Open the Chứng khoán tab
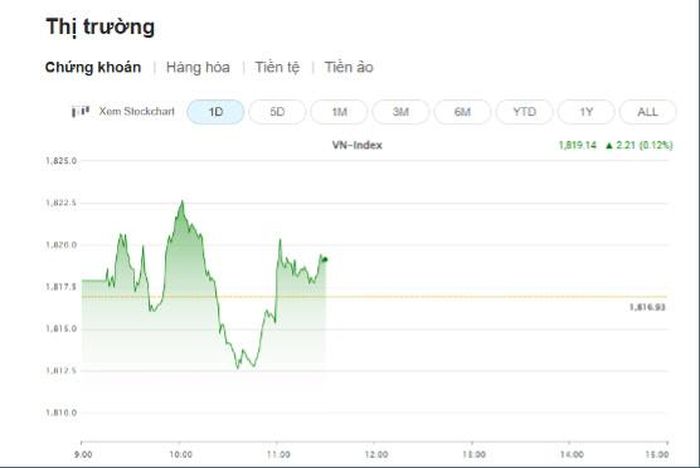The width and height of the screenshot is (700, 468). (x=93, y=67)
